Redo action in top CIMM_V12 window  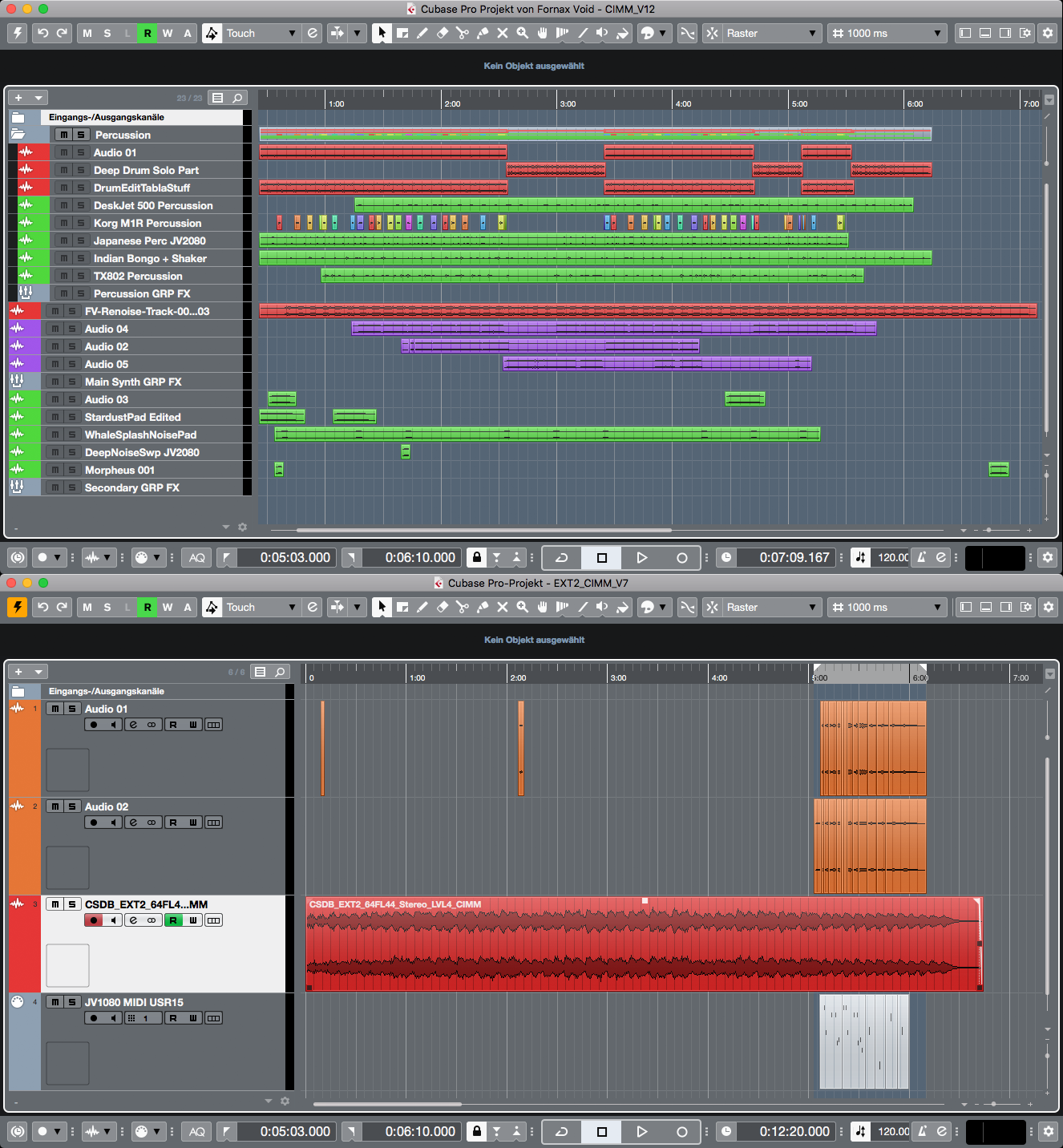[62, 33]
